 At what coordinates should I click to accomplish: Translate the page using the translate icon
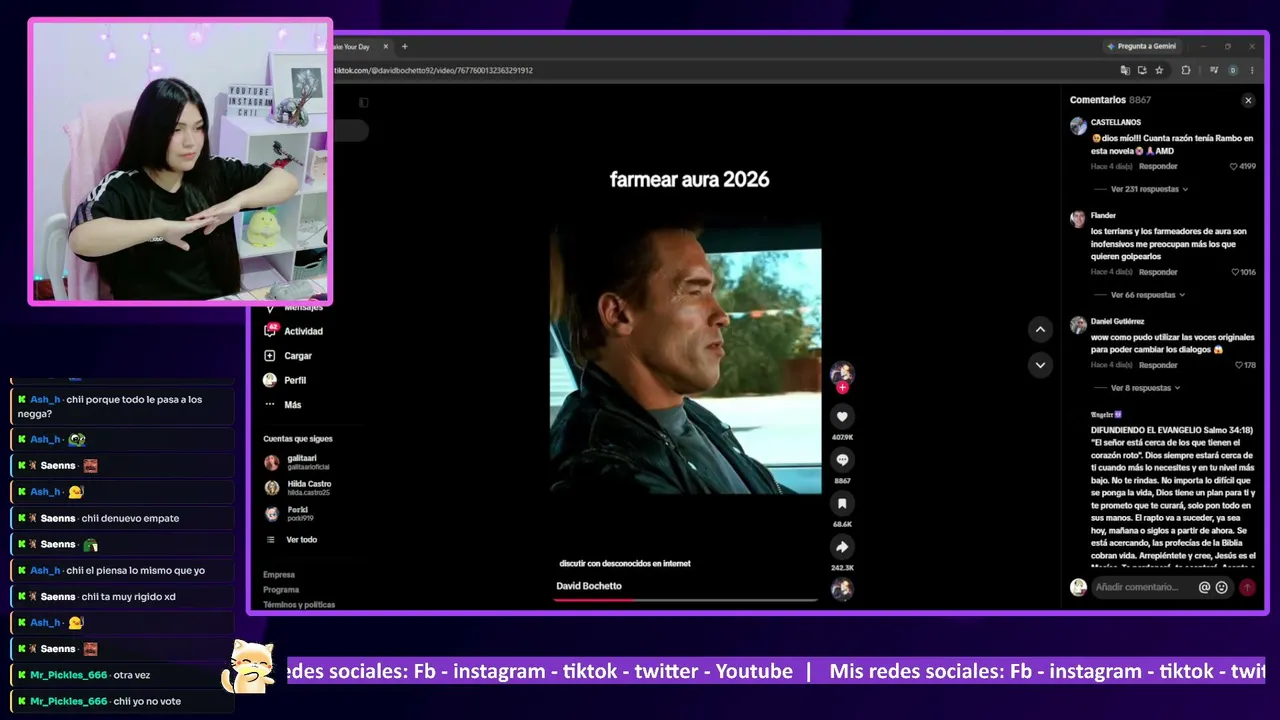coord(1125,70)
